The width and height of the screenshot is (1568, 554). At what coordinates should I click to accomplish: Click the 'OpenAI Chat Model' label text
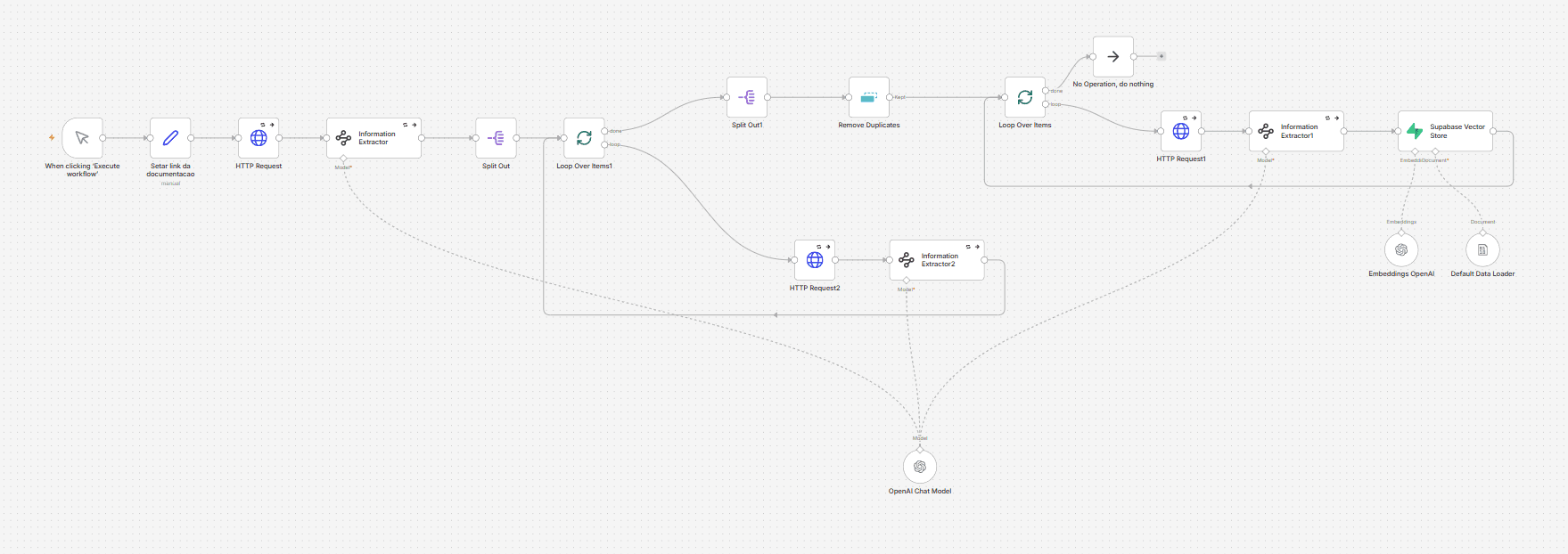(x=920, y=491)
